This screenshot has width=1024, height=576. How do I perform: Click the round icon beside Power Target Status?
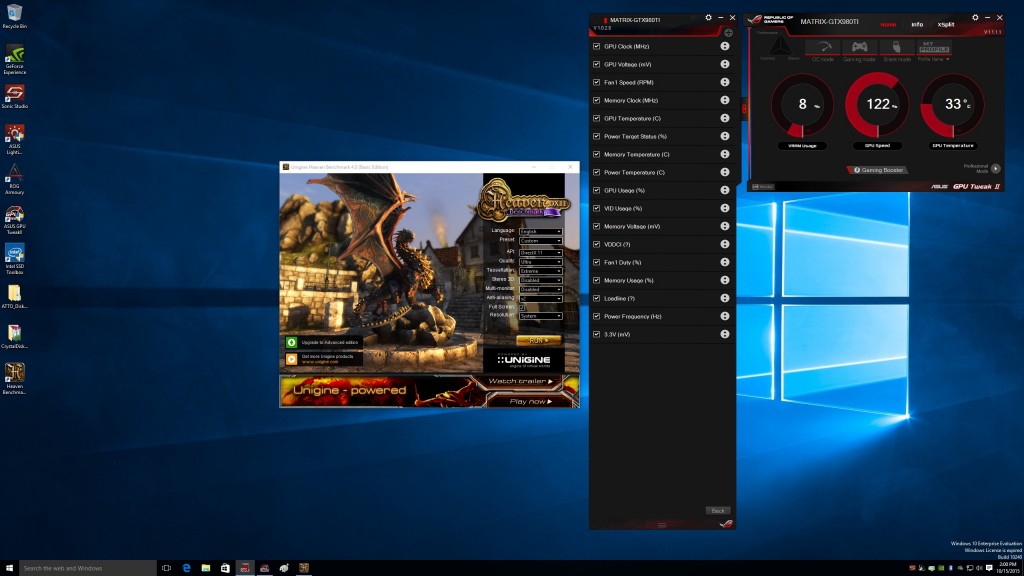(725, 136)
